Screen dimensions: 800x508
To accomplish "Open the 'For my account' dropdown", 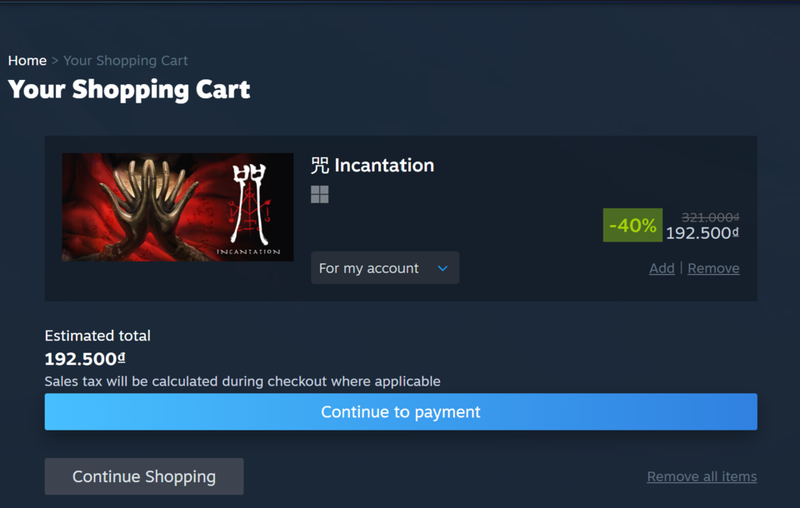I will [x=385, y=268].
